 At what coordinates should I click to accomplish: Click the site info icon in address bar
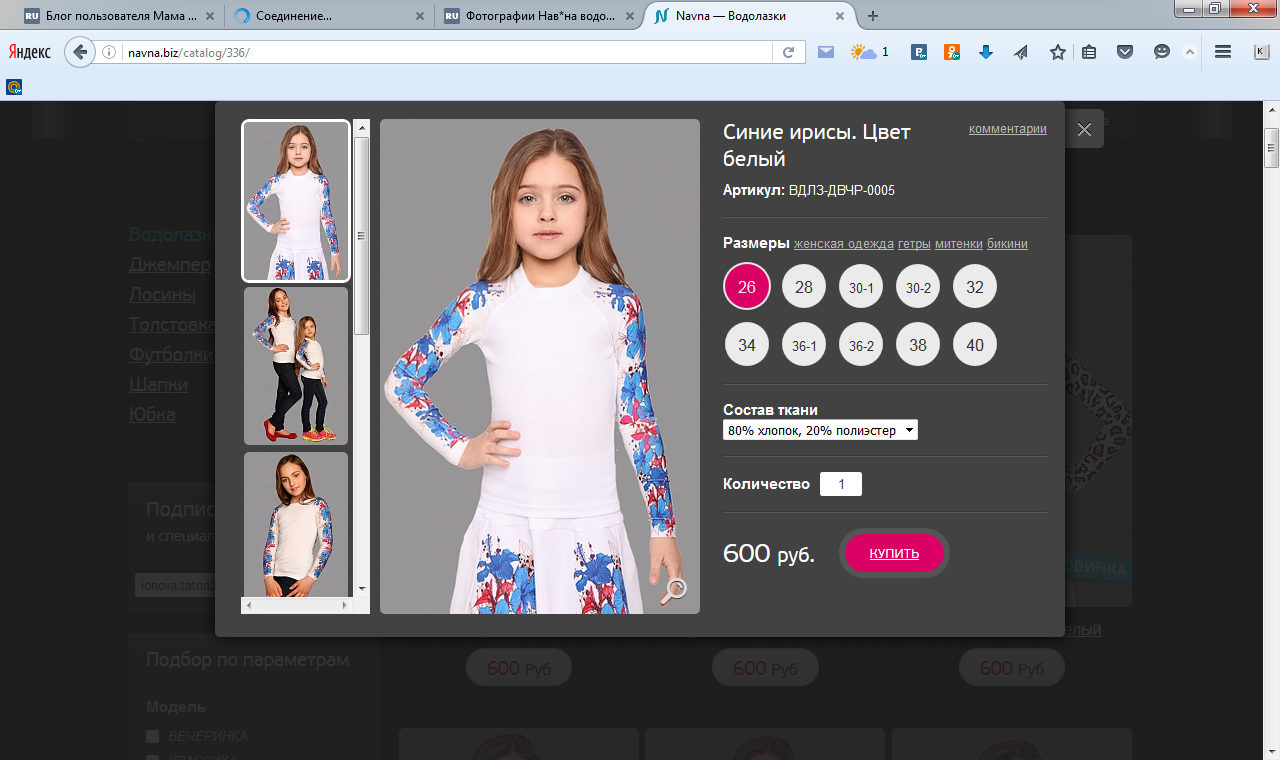click(x=110, y=52)
